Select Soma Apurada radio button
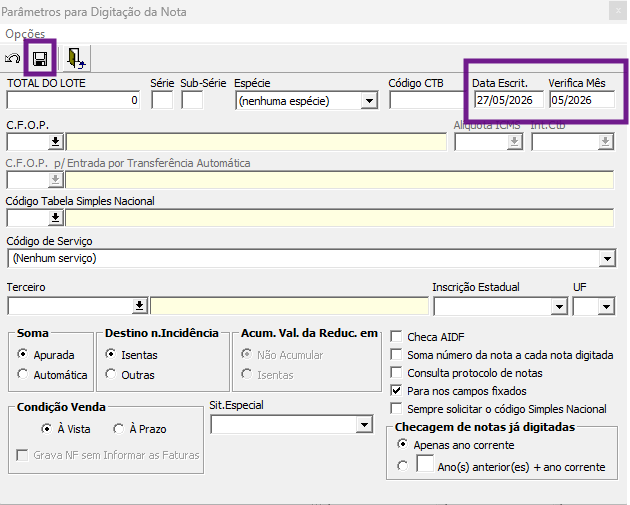Image resolution: width=630 pixels, height=505 pixels. 23,354
